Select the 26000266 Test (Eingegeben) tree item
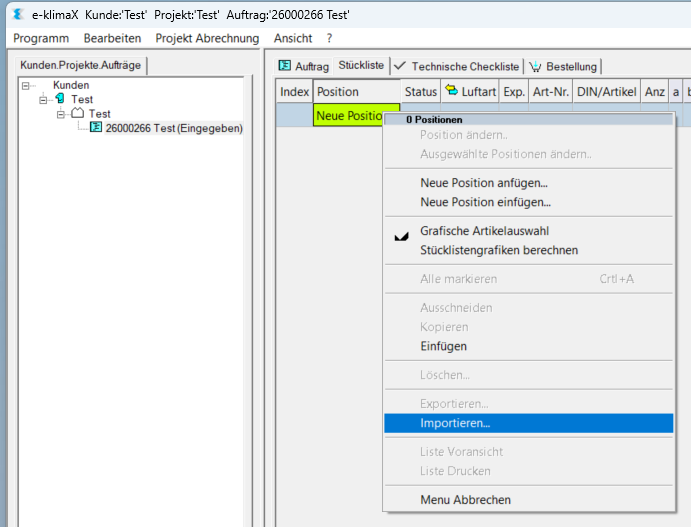The height and width of the screenshot is (527, 691). [174, 128]
